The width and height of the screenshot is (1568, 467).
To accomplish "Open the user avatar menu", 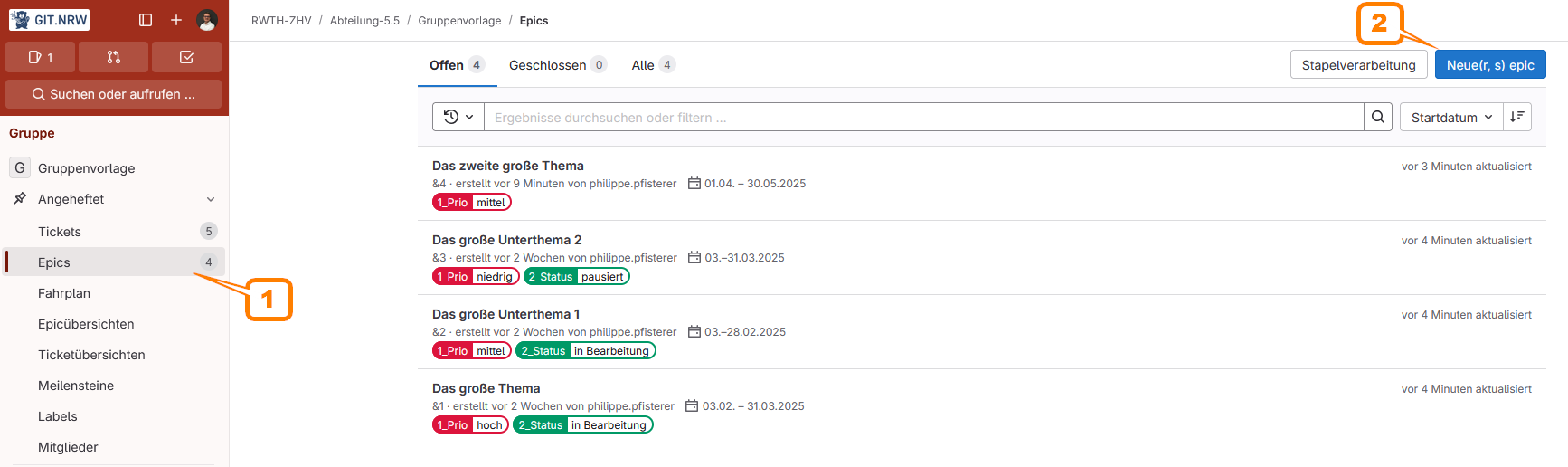I will pyautogui.click(x=207, y=20).
